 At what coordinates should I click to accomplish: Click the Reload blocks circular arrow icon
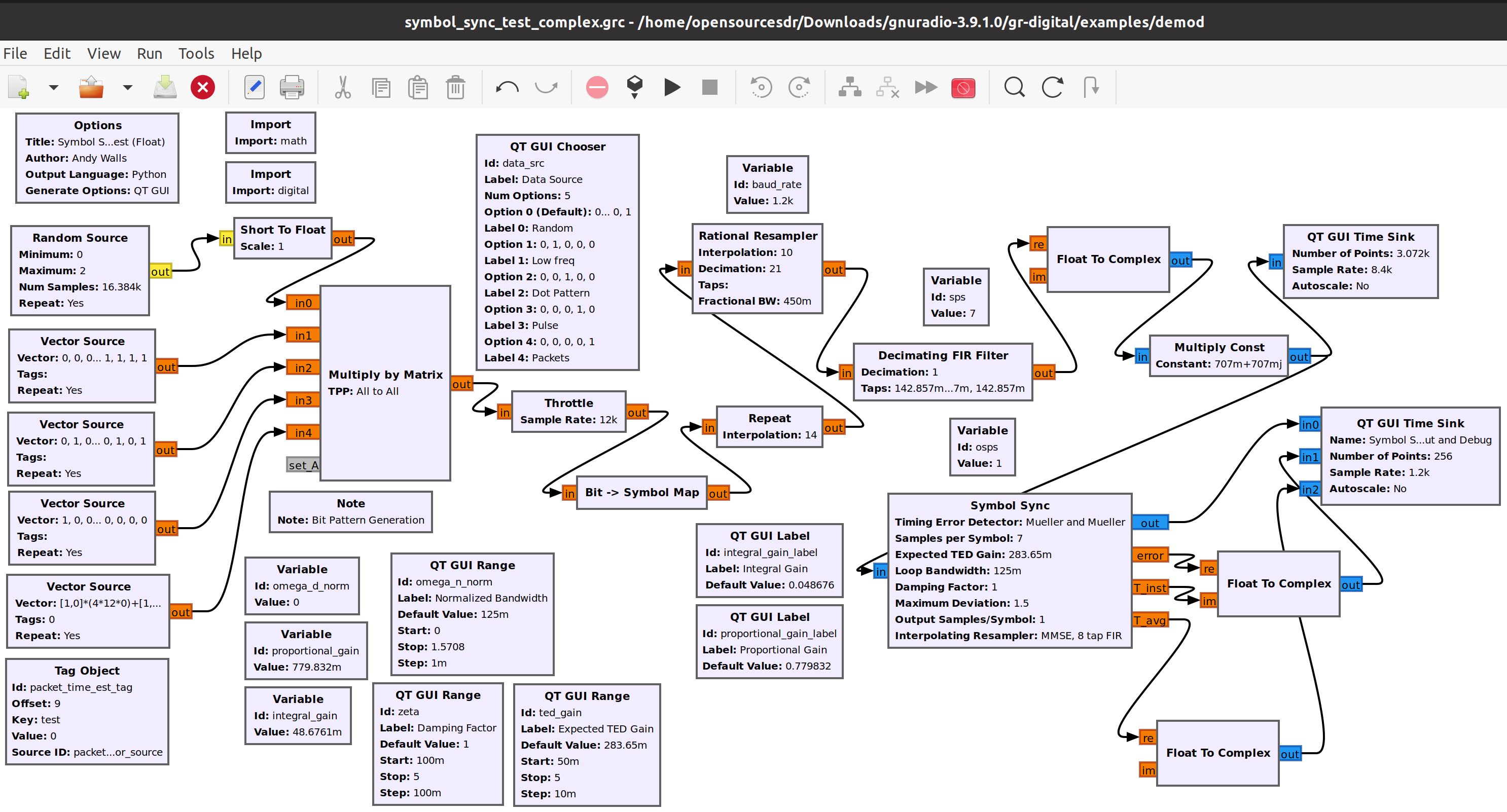point(1052,88)
